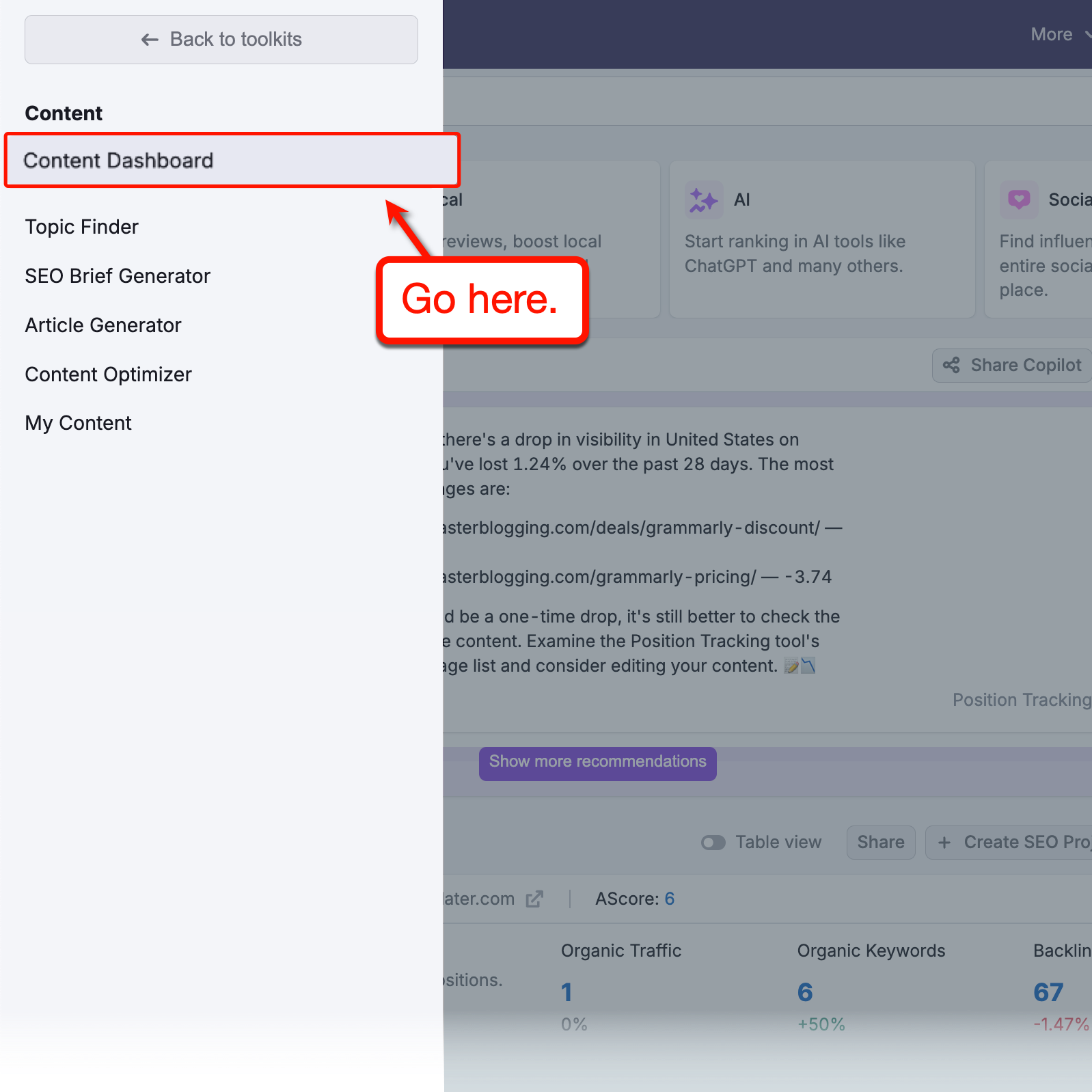Expand the More dropdown in top bar
The width and height of the screenshot is (1092, 1092).
click(1060, 34)
